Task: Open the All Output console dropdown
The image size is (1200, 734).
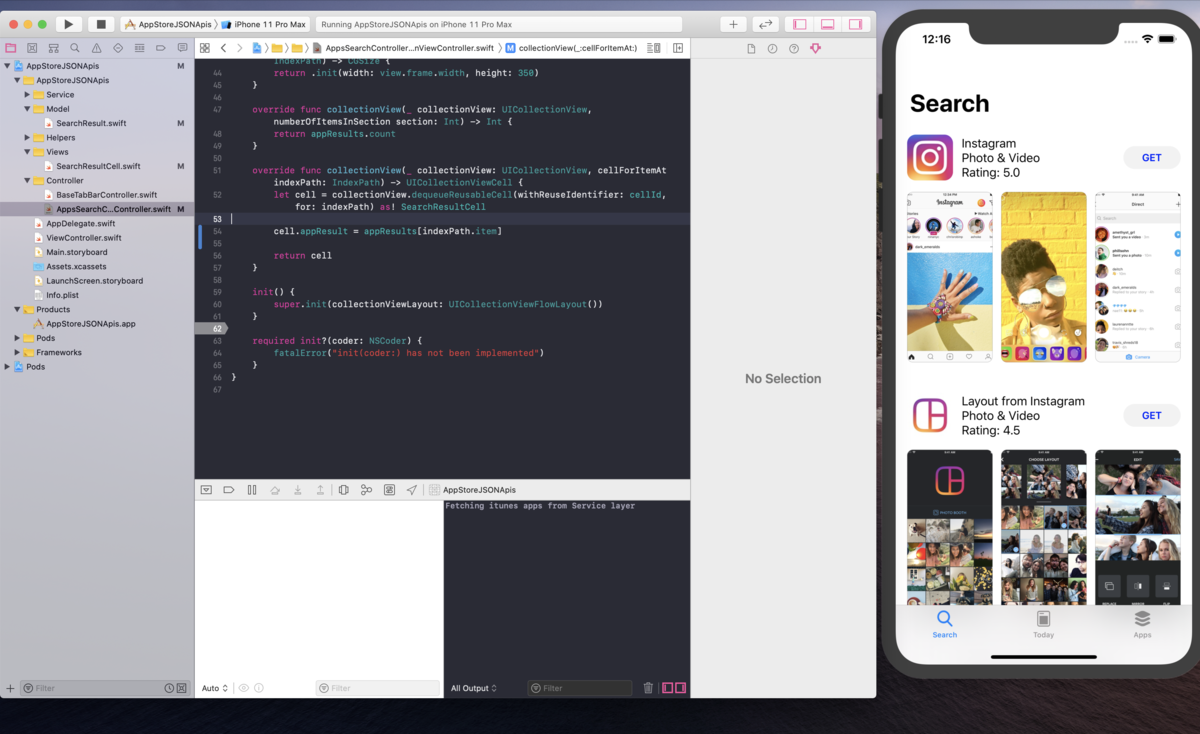Action: (x=473, y=688)
